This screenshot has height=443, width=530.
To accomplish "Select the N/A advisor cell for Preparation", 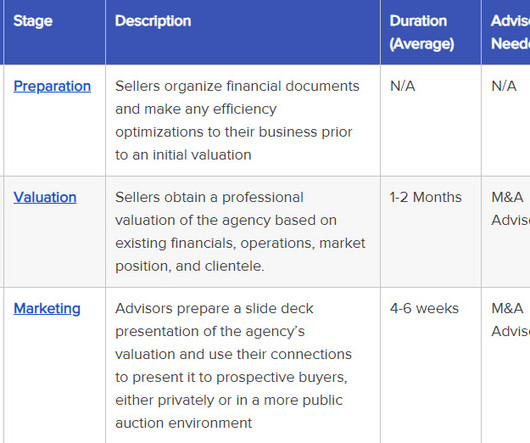I will (504, 86).
